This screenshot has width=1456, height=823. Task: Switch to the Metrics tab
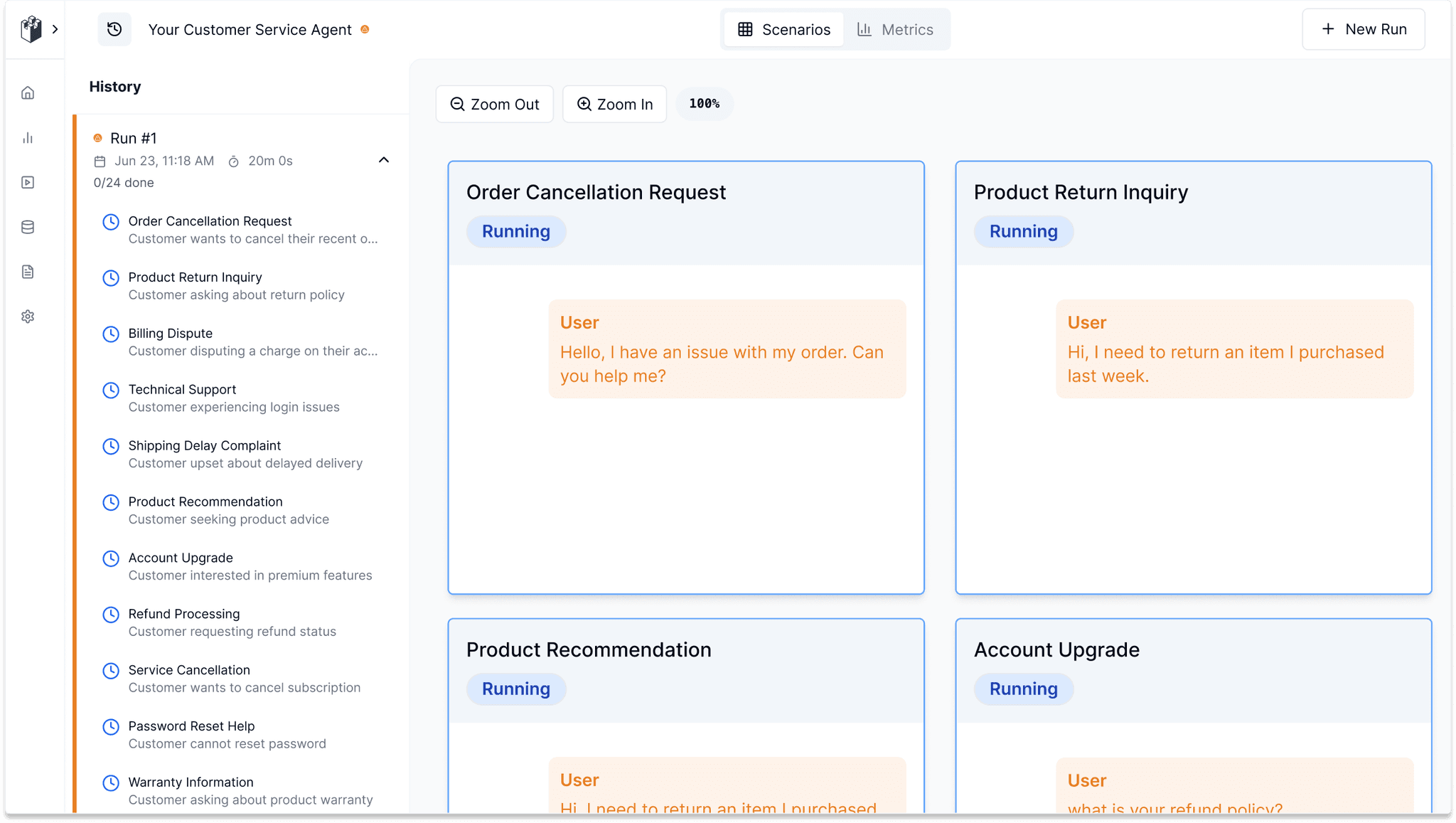point(895,29)
